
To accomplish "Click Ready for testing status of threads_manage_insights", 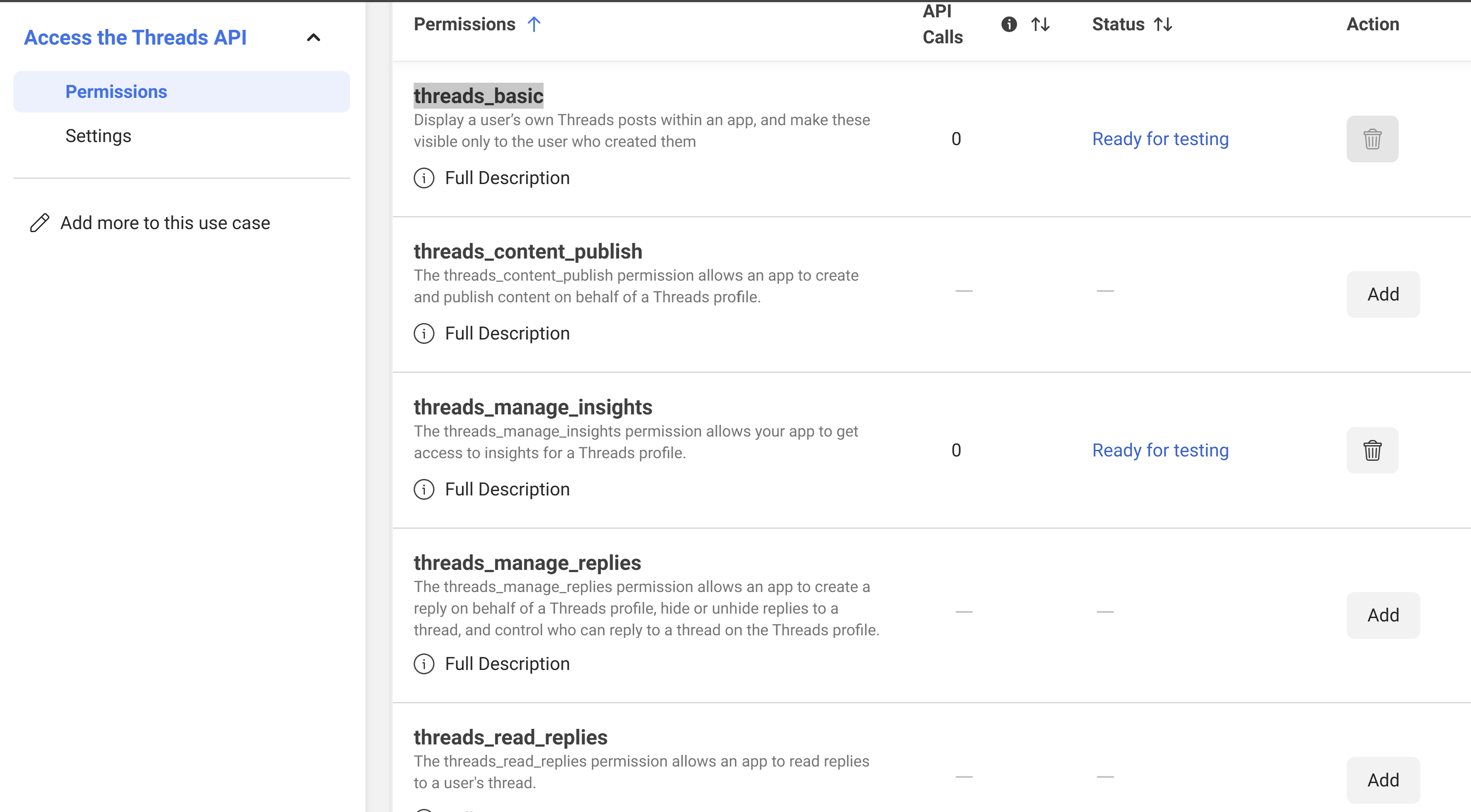I will pyautogui.click(x=1160, y=450).
